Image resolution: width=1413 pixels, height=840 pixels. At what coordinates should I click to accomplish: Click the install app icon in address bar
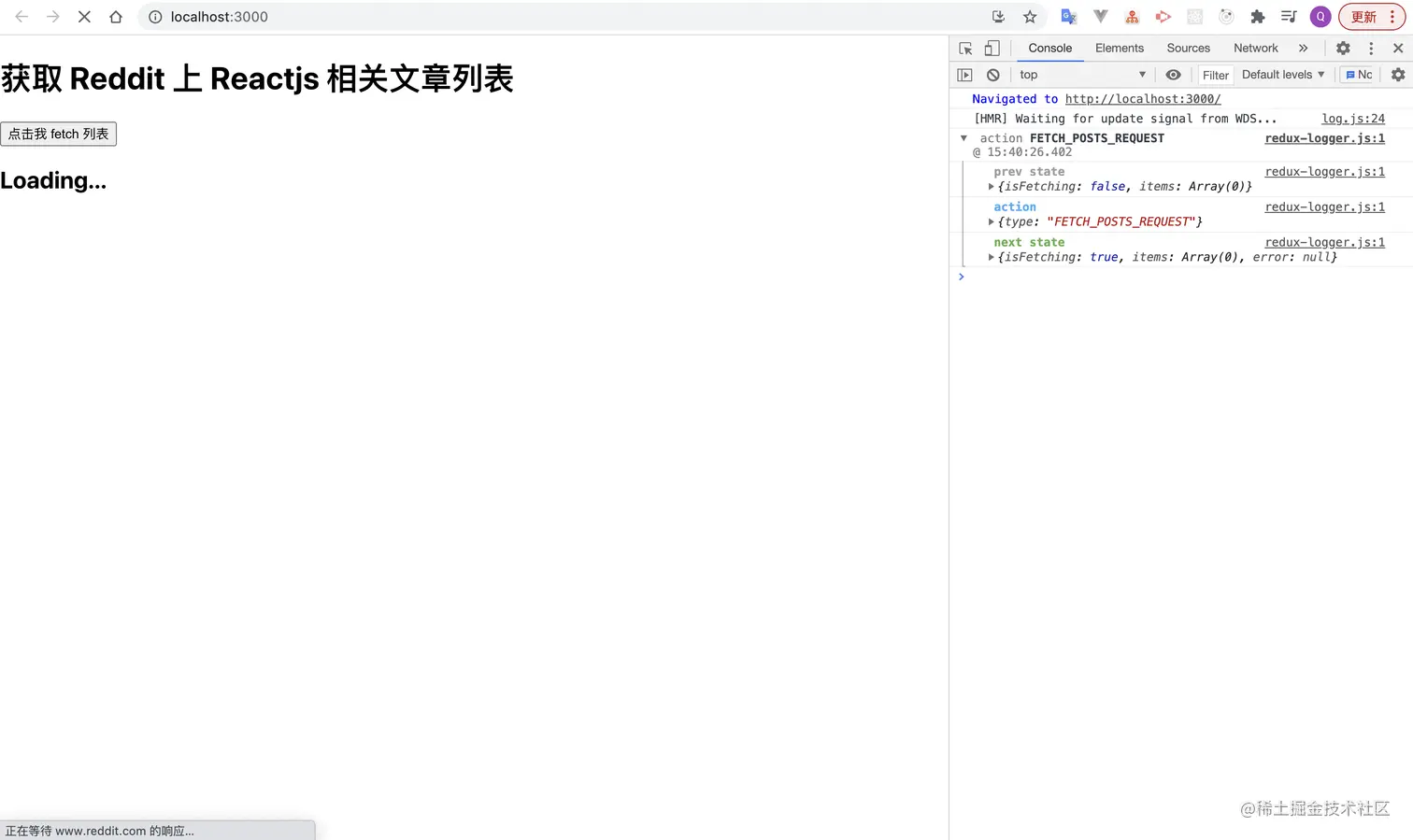pyautogui.click(x=998, y=17)
